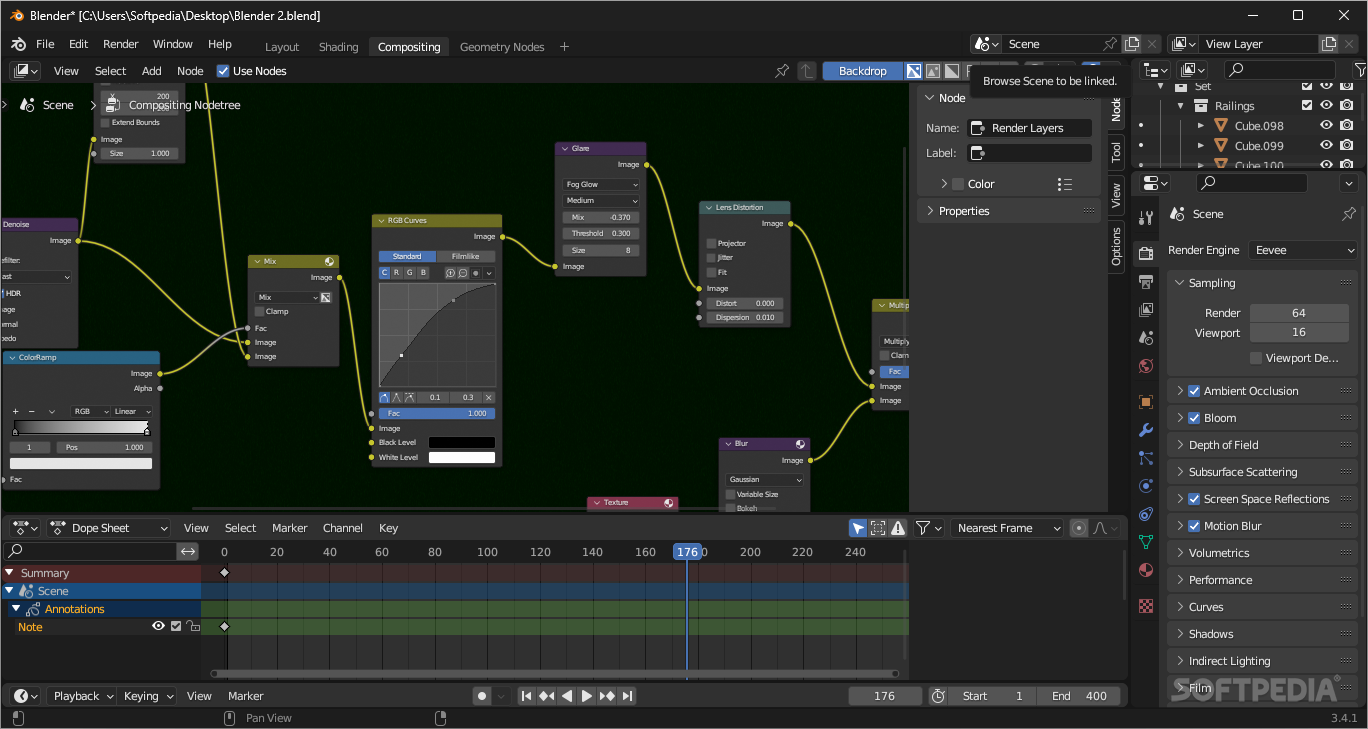This screenshot has width=1368, height=729.
Task: Jump to previous keyframe
Action: [546, 696]
